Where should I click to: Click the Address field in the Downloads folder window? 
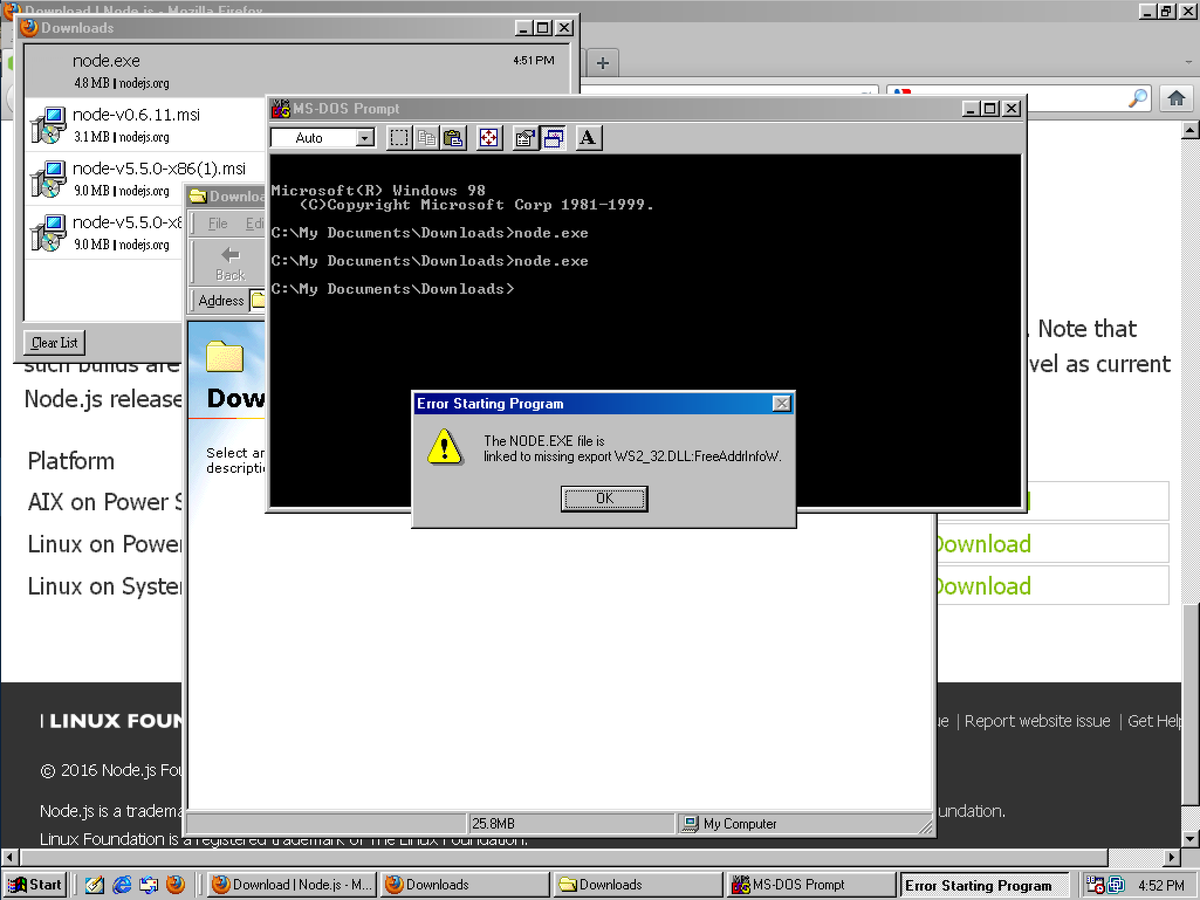click(x=257, y=300)
